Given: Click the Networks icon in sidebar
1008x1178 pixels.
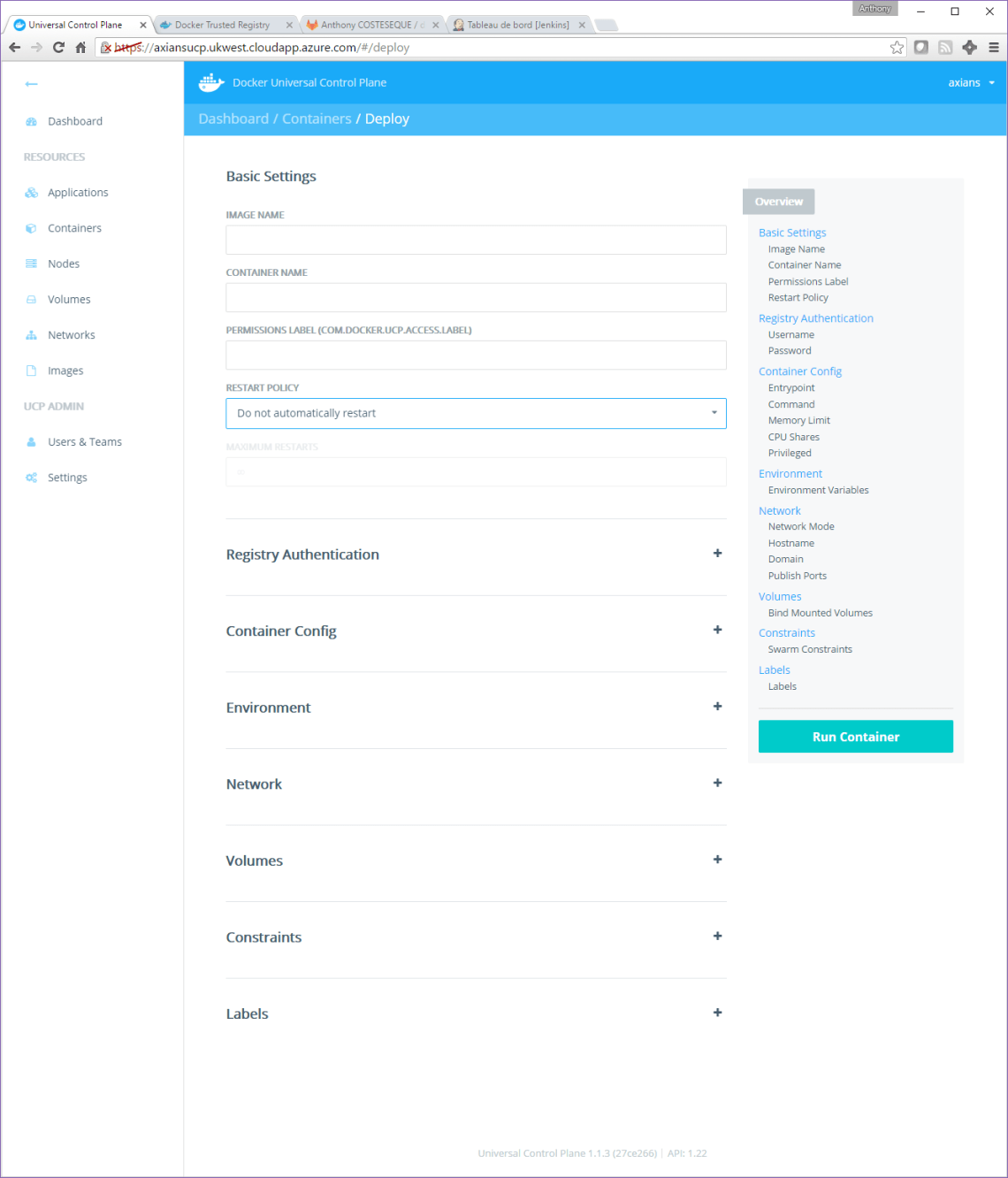Looking at the screenshot, I should 32,335.
